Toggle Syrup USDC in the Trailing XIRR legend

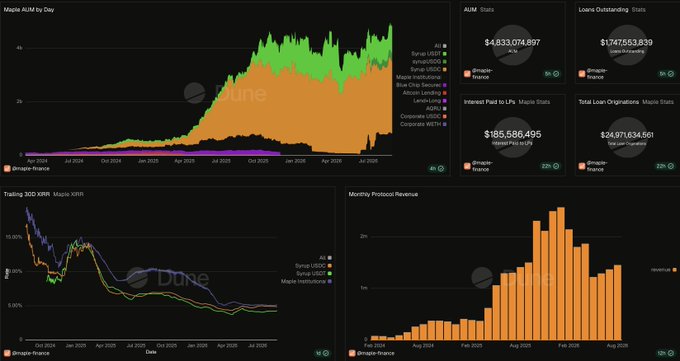coord(314,266)
